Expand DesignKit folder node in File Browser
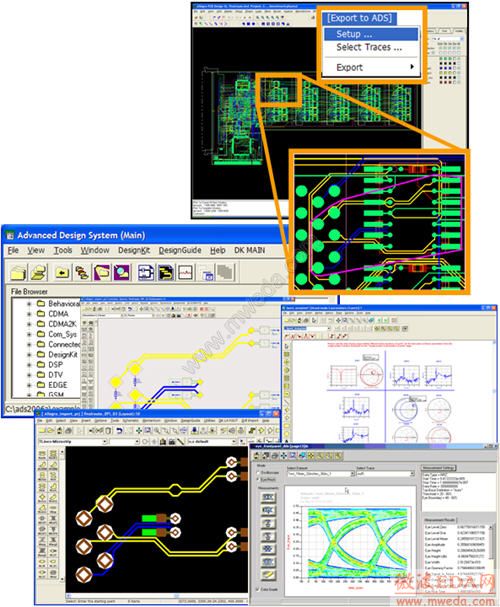This screenshot has height=607, width=500. [29, 355]
